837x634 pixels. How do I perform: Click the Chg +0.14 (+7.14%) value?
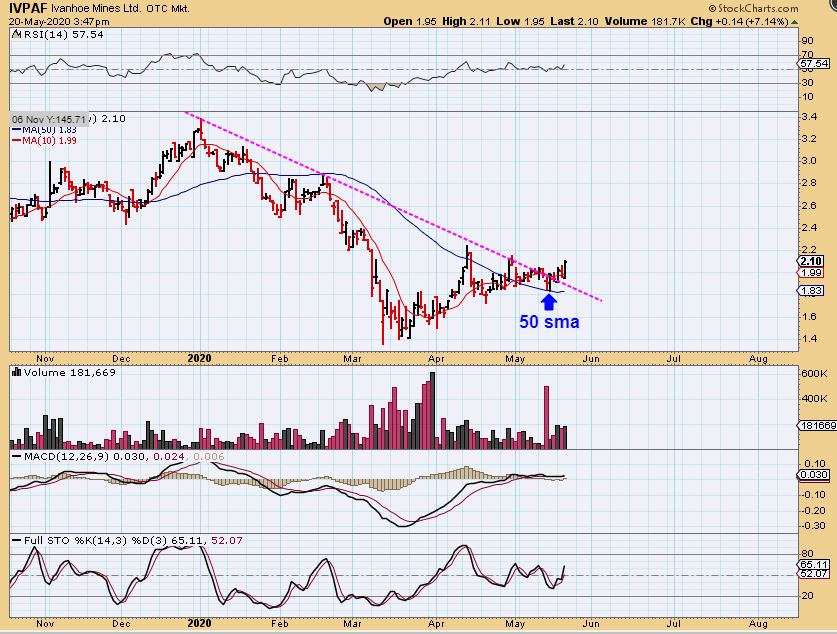tap(739, 21)
